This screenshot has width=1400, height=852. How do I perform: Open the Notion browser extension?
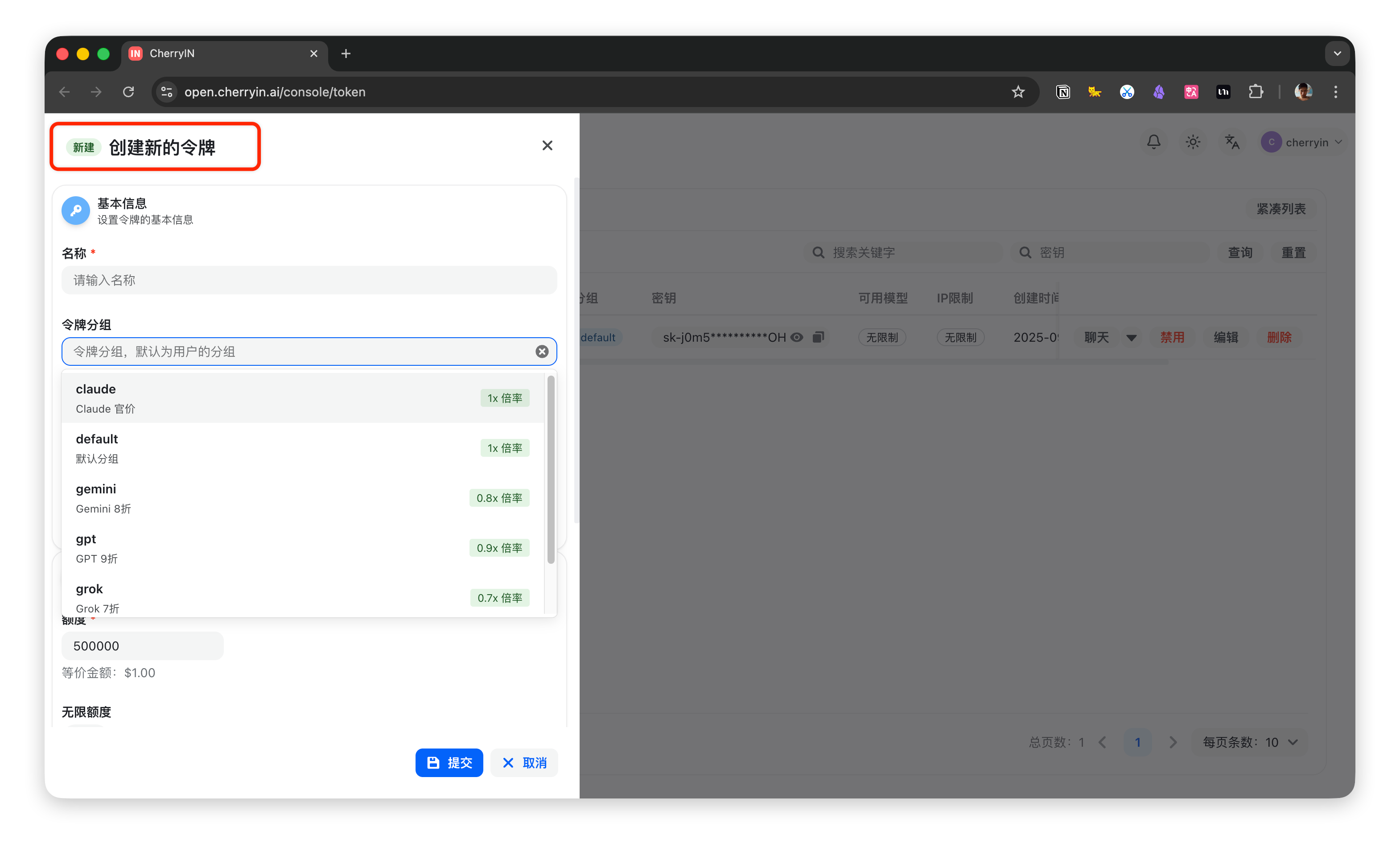pyautogui.click(x=1062, y=92)
